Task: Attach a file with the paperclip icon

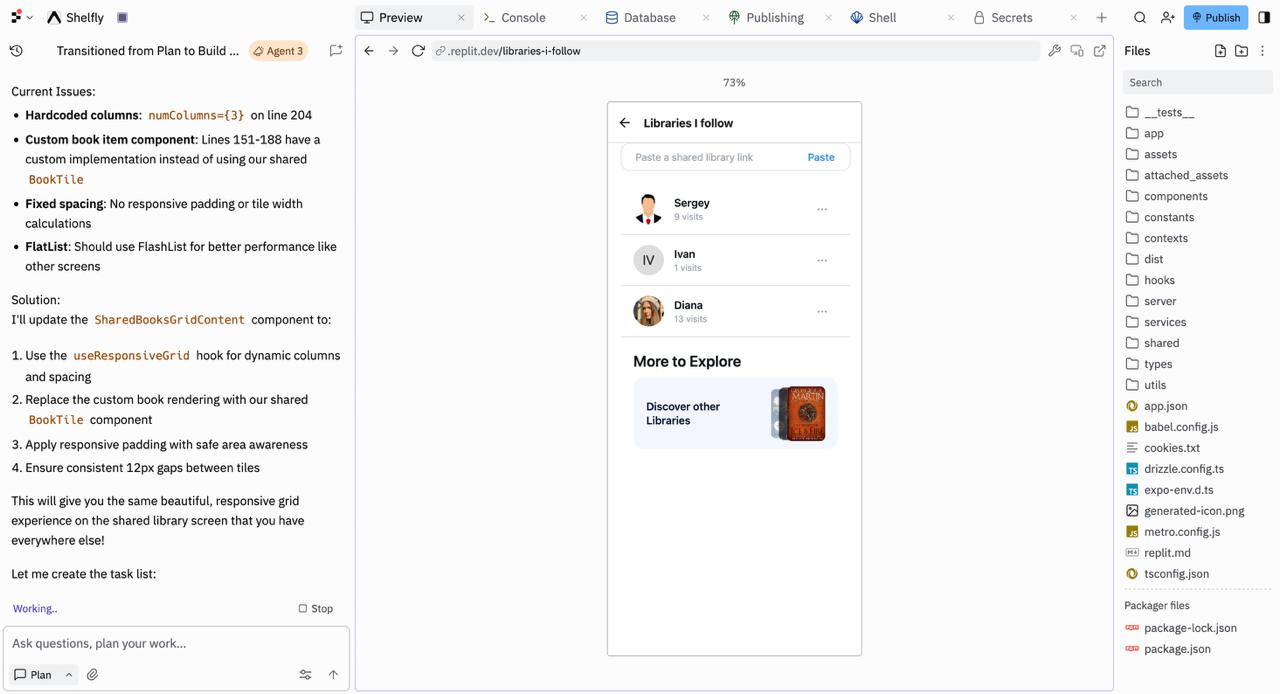Action: click(x=92, y=675)
